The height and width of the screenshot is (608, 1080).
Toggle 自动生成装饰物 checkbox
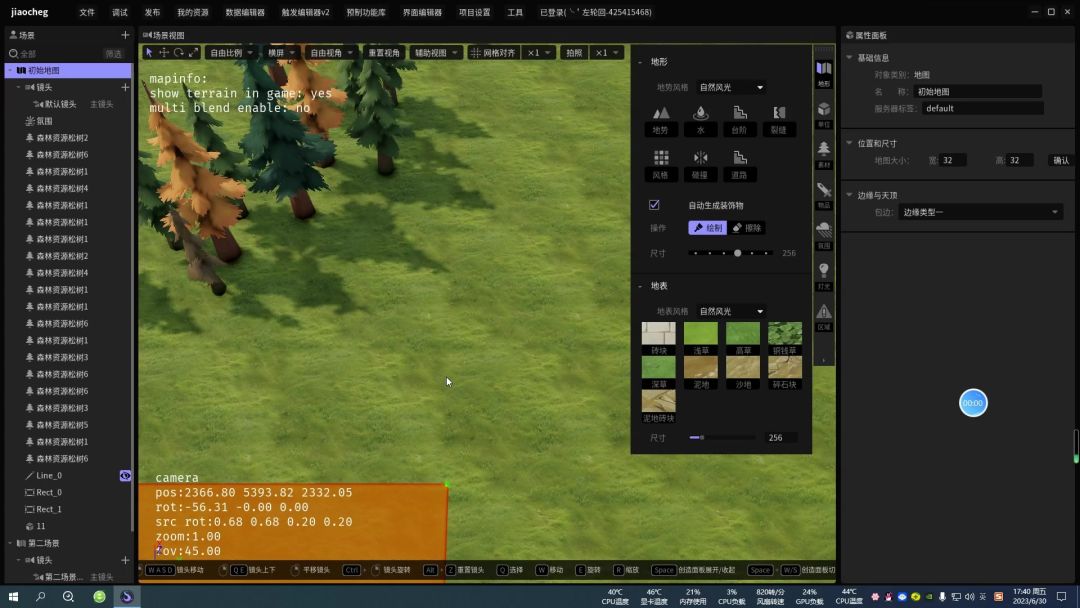(x=654, y=205)
